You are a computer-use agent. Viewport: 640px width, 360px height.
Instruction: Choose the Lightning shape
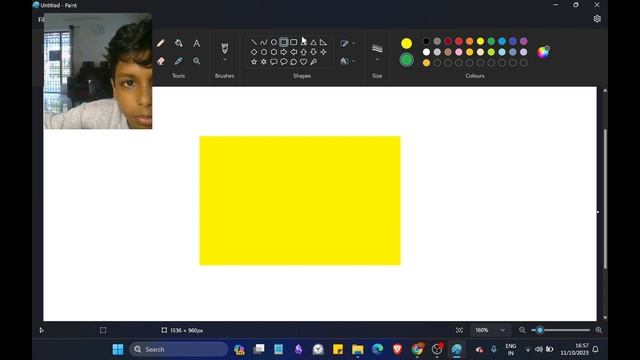(x=313, y=62)
